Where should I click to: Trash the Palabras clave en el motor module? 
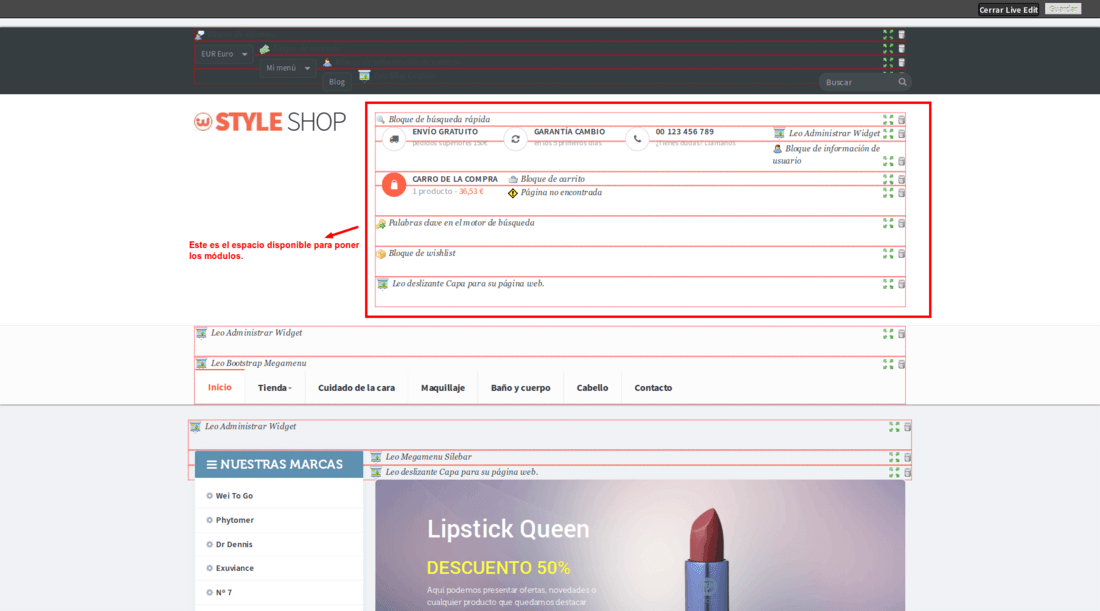pos(902,223)
